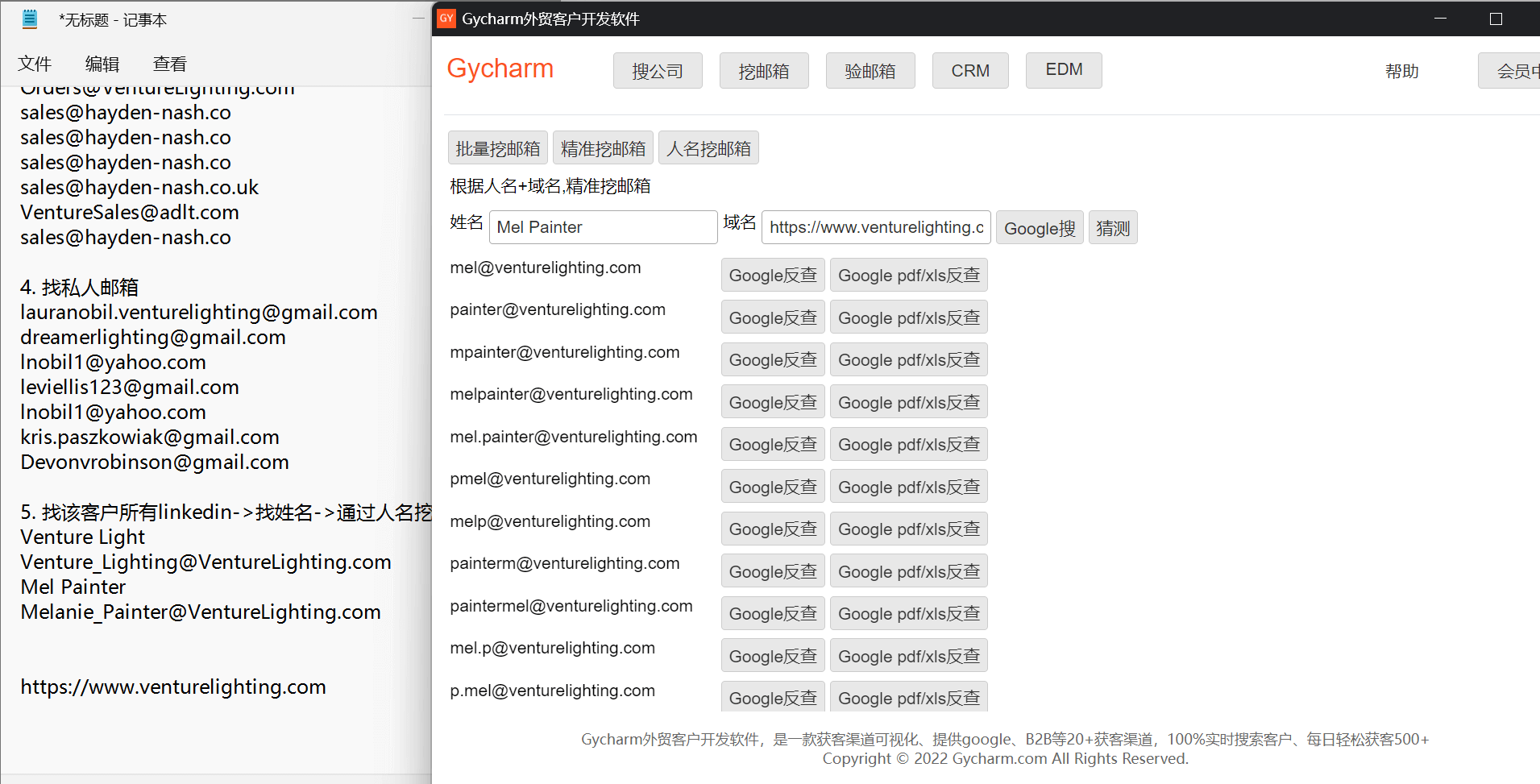Image resolution: width=1540 pixels, height=784 pixels.
Task: Click the 域名 input with venturelighting URL
Action: click(876, 227)
